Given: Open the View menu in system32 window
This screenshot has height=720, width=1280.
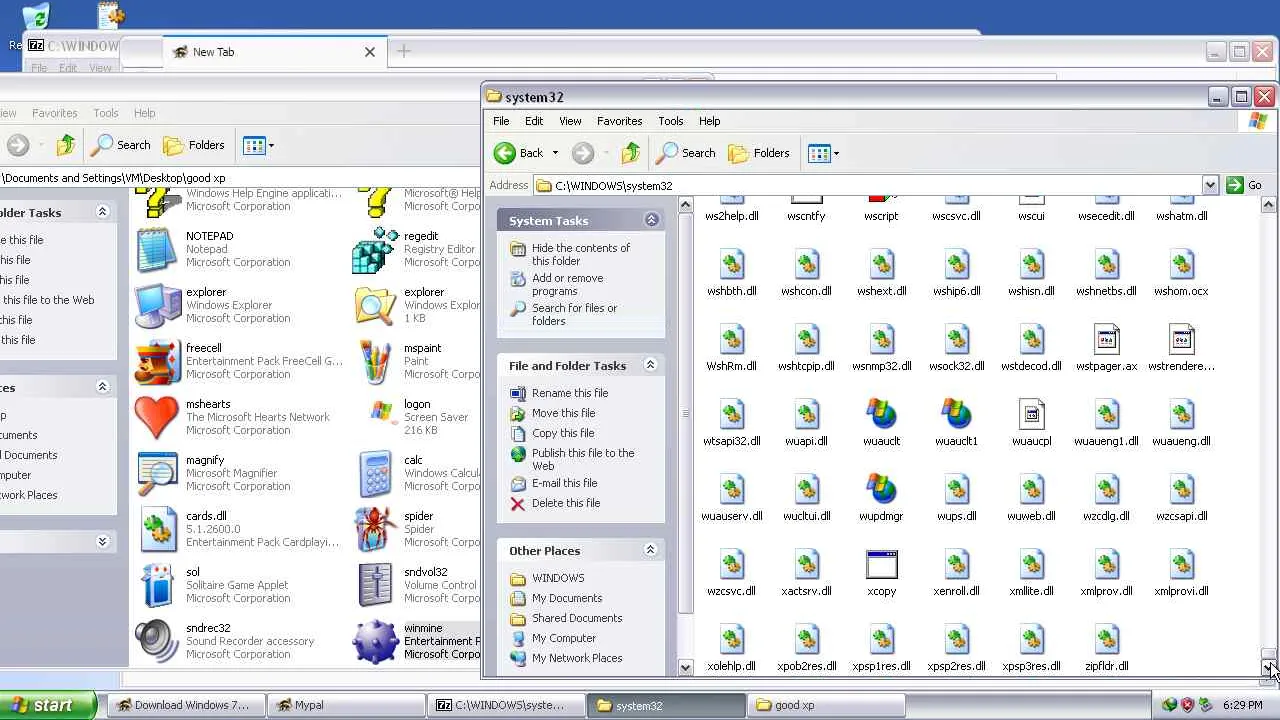Looking at the screenshot, I should coord(570,121).
